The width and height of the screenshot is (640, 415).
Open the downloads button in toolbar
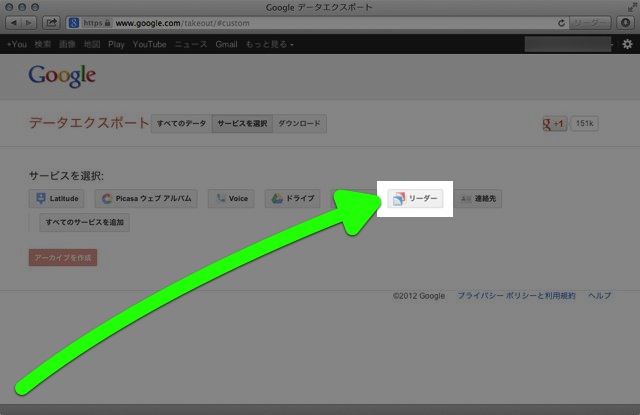pos(625,23)
